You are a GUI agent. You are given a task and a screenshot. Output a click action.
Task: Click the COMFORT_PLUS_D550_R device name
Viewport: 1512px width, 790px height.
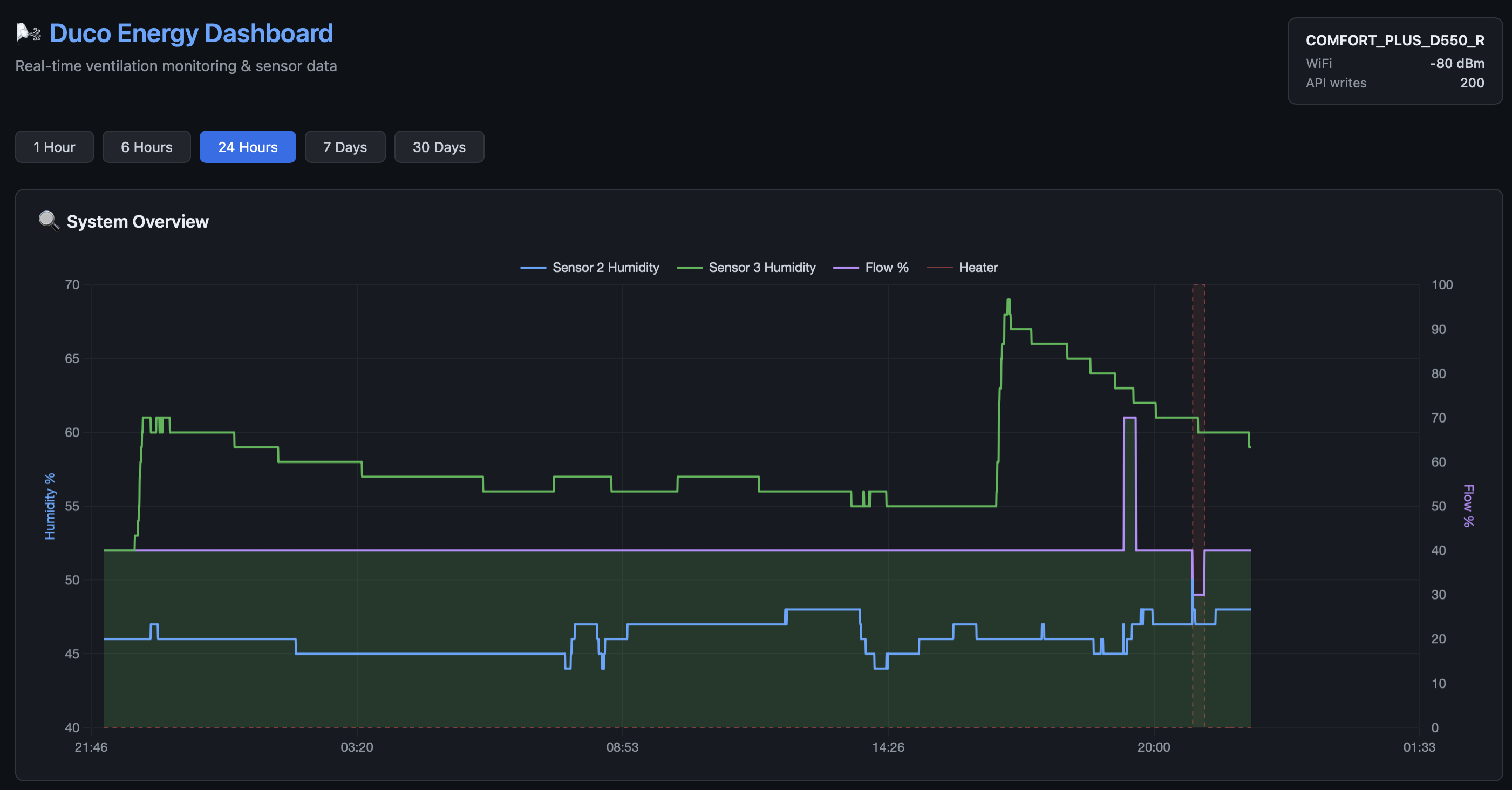(x=1394, y=40)
